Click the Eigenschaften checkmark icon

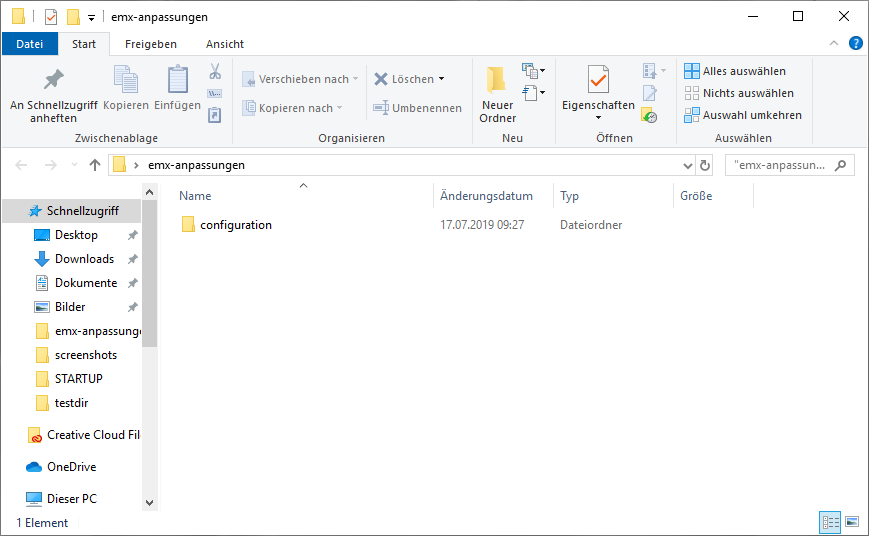tap(598, 80)
